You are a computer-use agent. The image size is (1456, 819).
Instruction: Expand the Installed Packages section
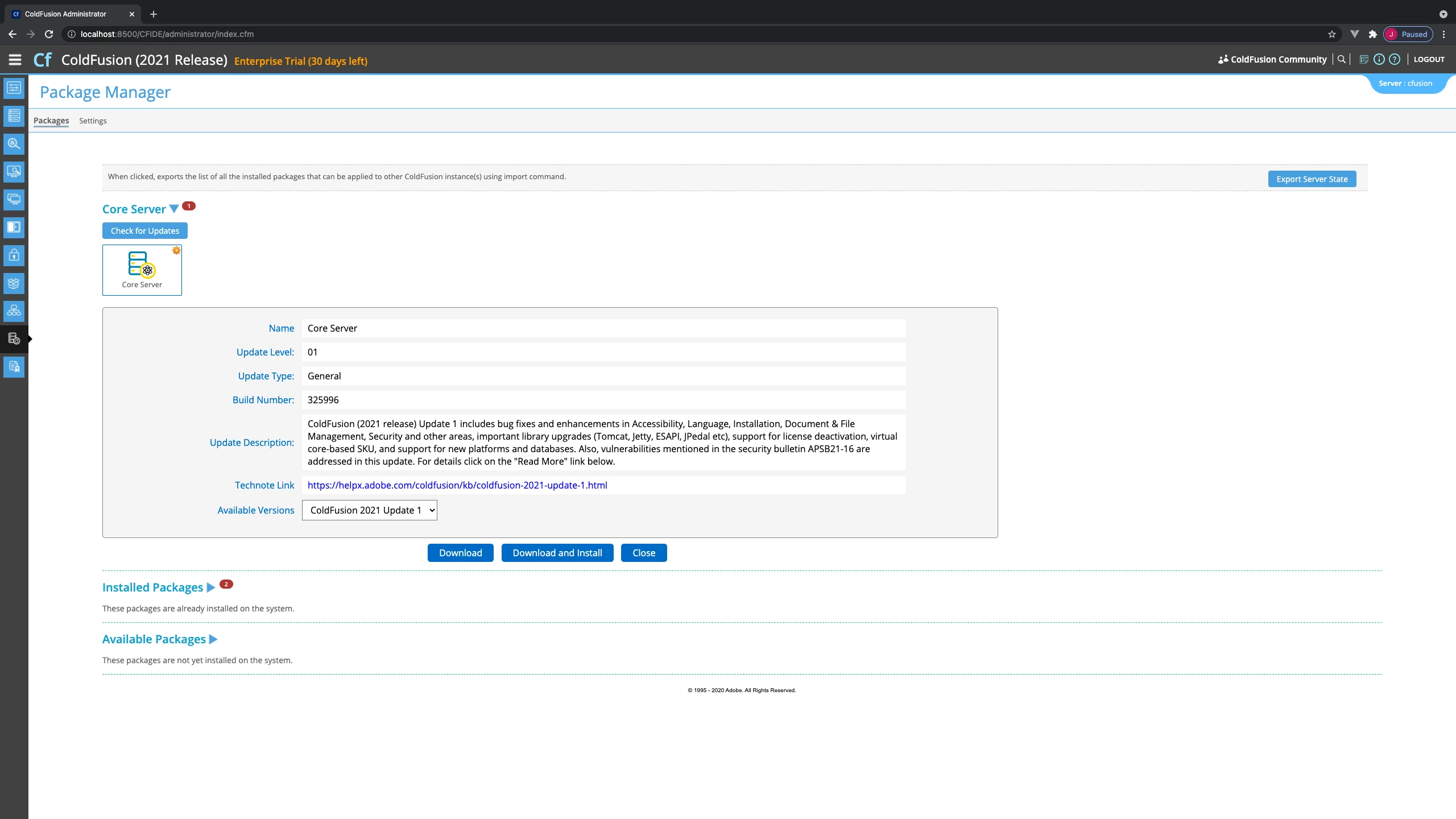coord(210,588)
